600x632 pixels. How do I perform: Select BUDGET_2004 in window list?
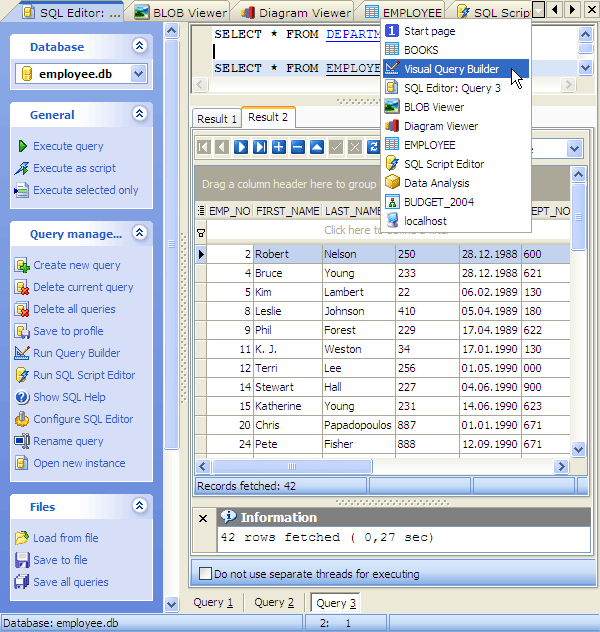click(456, 202)
